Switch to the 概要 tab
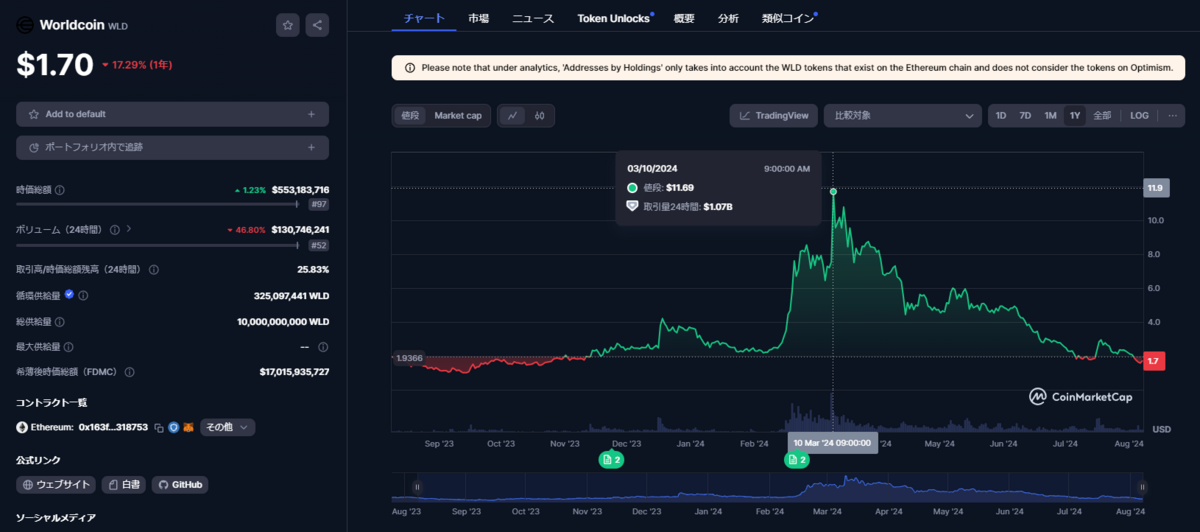This screenshot has height=532, width=1200. click(684, 18)
